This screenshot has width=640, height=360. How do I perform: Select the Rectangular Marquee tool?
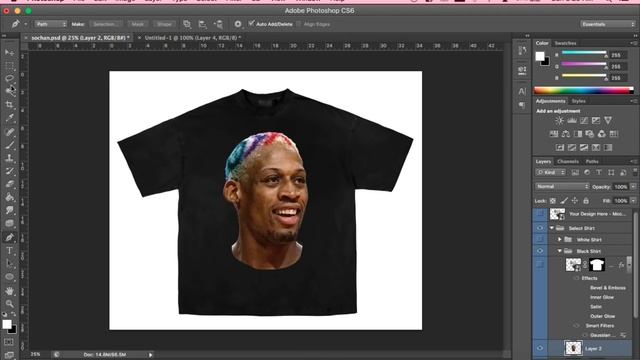pyautogui.click(x=9, y=65)
